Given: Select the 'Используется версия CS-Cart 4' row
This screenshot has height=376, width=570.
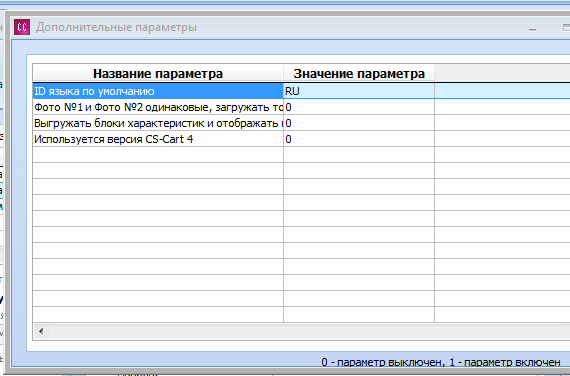Looking at the screenshot, I should coord(158,139).
